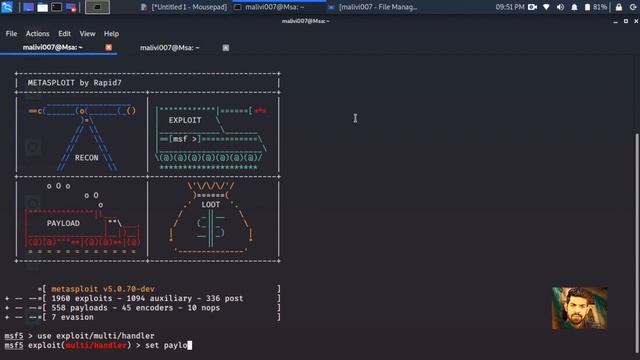Viewport: 640px width, 360px height.
Task: Click the screen recording camera tray icon
Action: (532, 7)
